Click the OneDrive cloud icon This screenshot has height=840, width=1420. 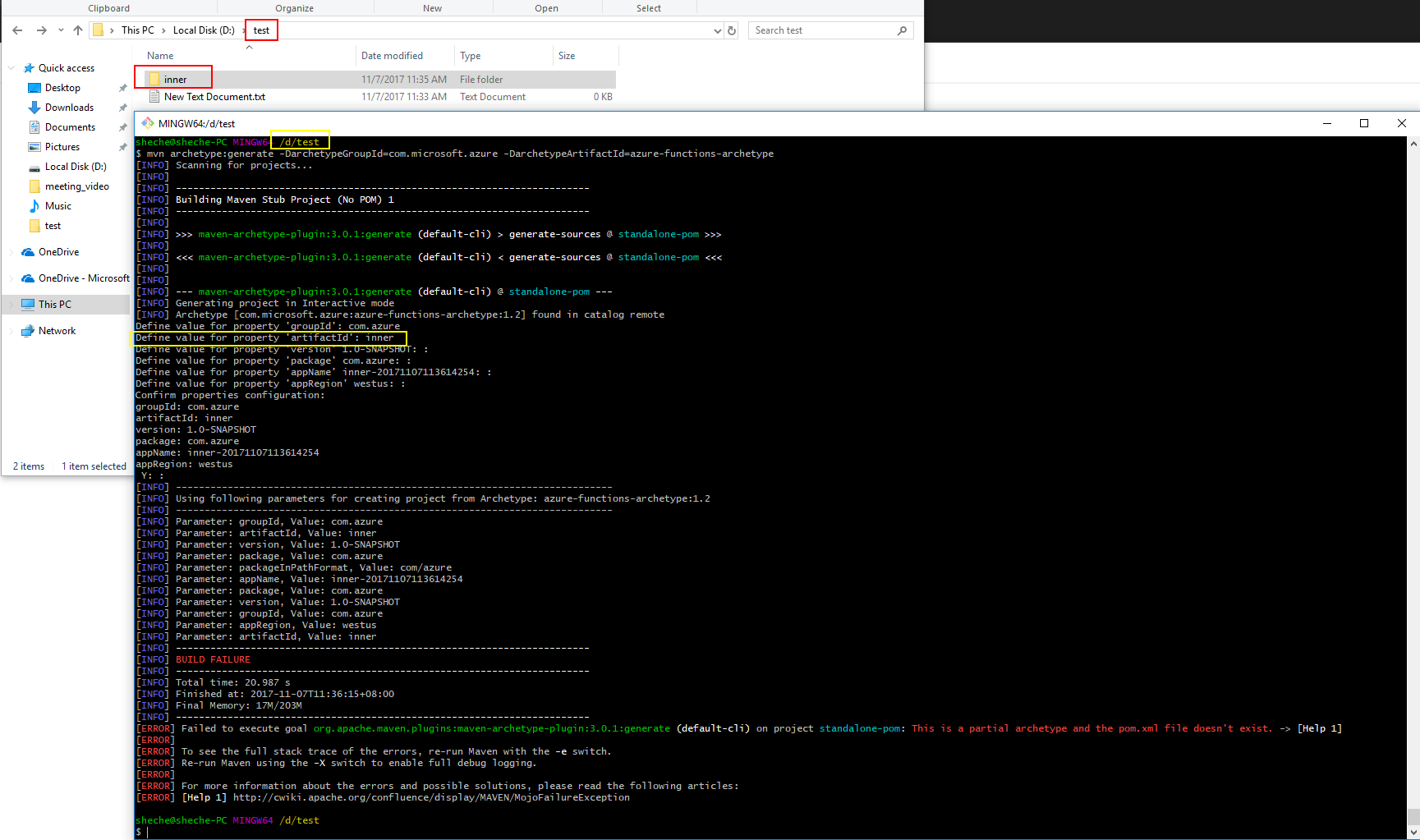point(28,252)
